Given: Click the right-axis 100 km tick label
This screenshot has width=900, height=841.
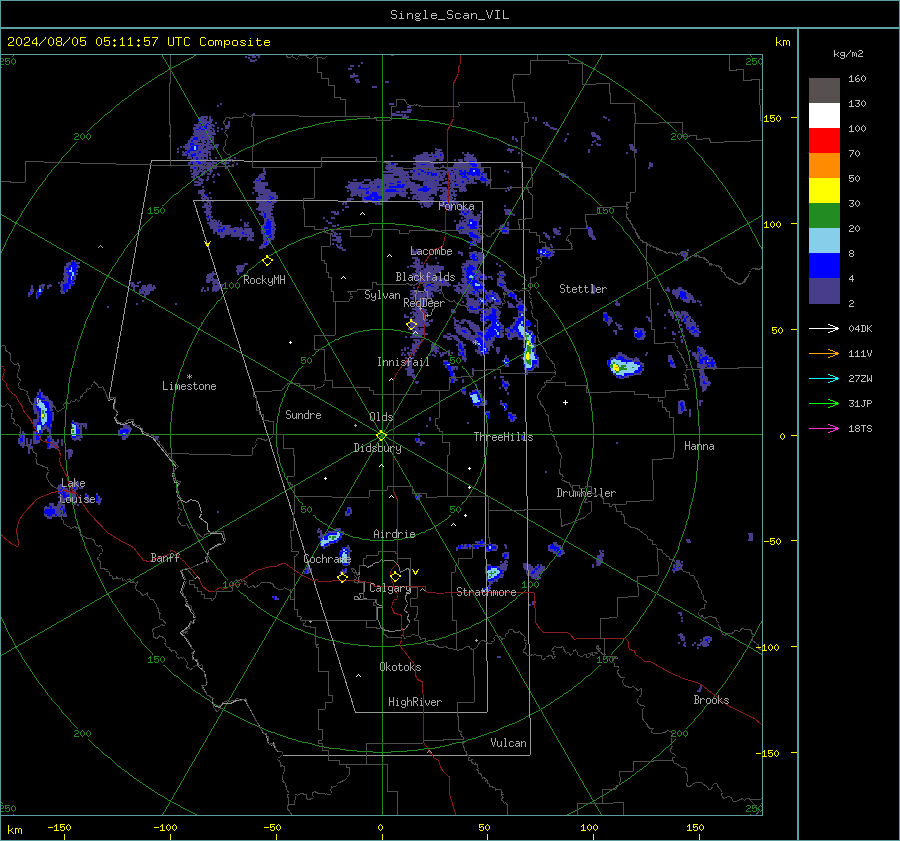Looking at the screenshot, I should 773,224.
